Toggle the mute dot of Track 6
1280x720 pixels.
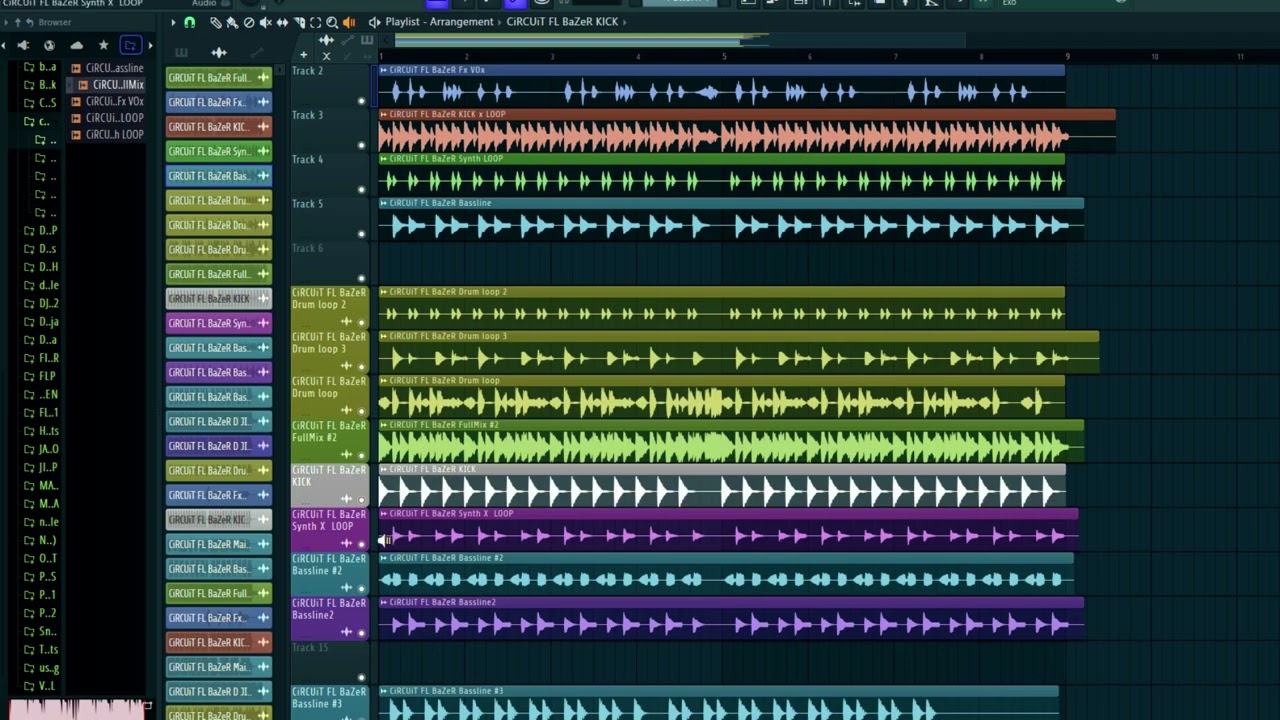click(362, 279)
